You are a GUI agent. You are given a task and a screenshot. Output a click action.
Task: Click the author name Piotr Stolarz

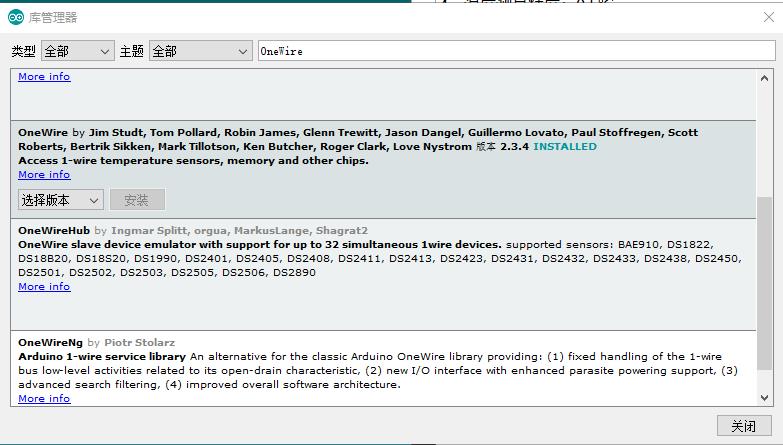coord(139,342)
